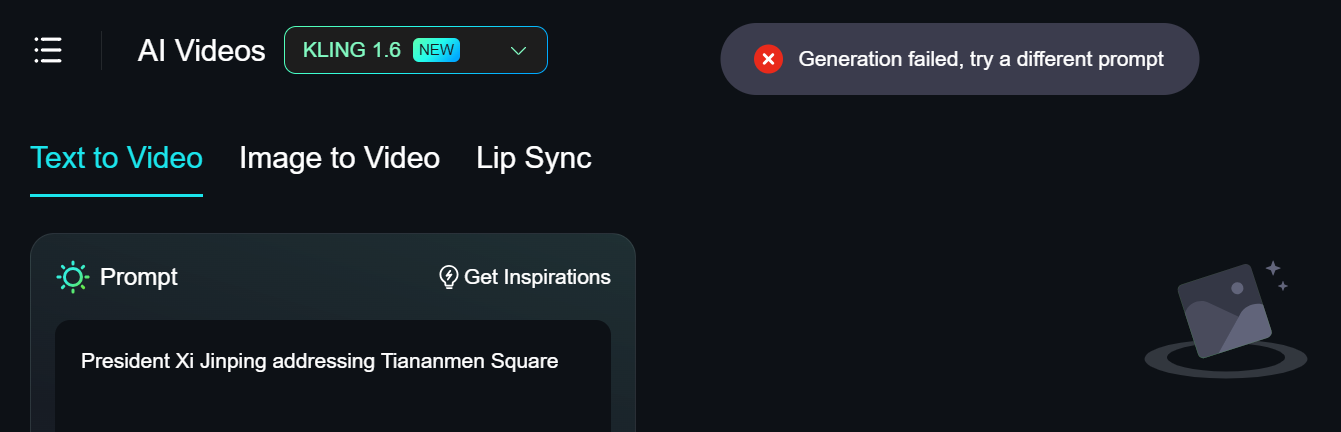Click the NEW badge in model selector

(436, 50)
